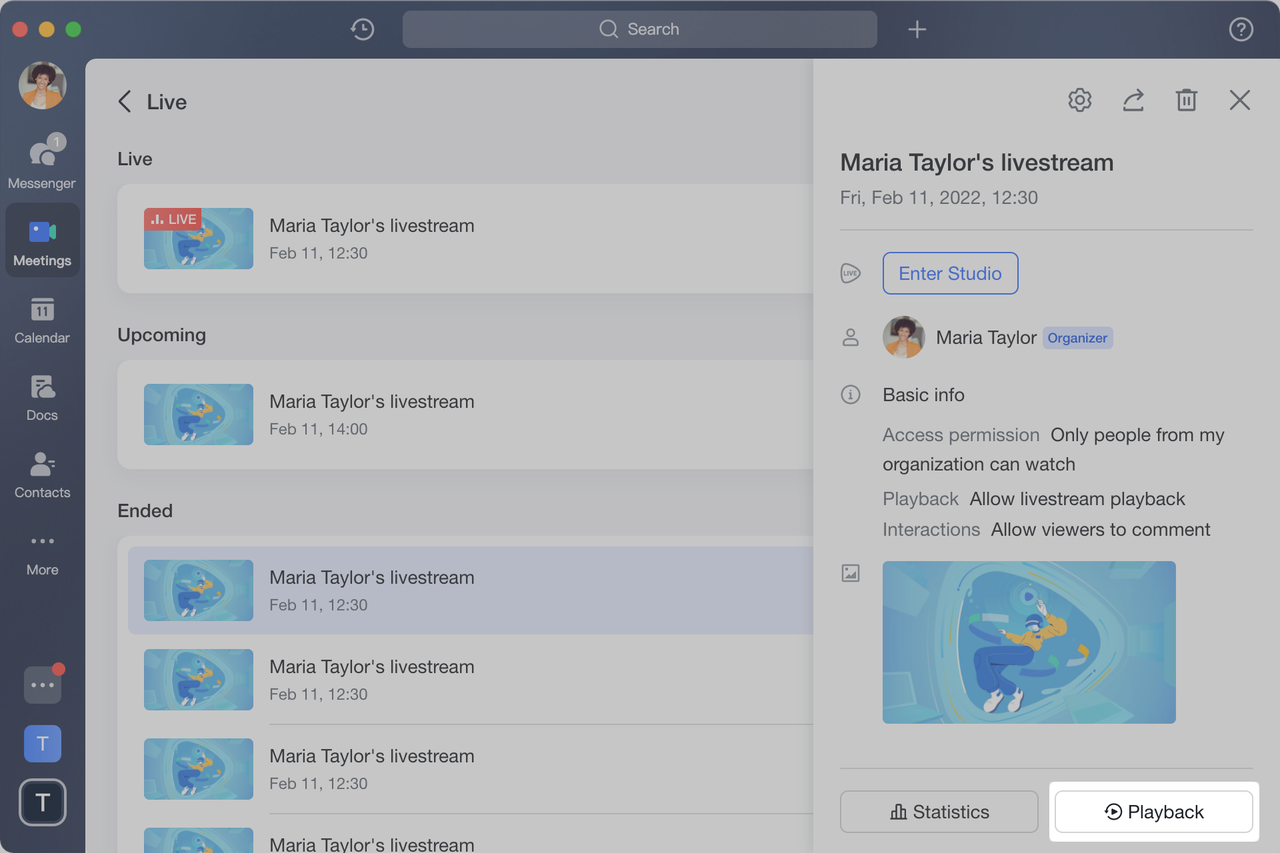Viewport: 1280px width, 853px height.
Task: Open Messenger in the sidebar
Action: click(x=42, y=163)
